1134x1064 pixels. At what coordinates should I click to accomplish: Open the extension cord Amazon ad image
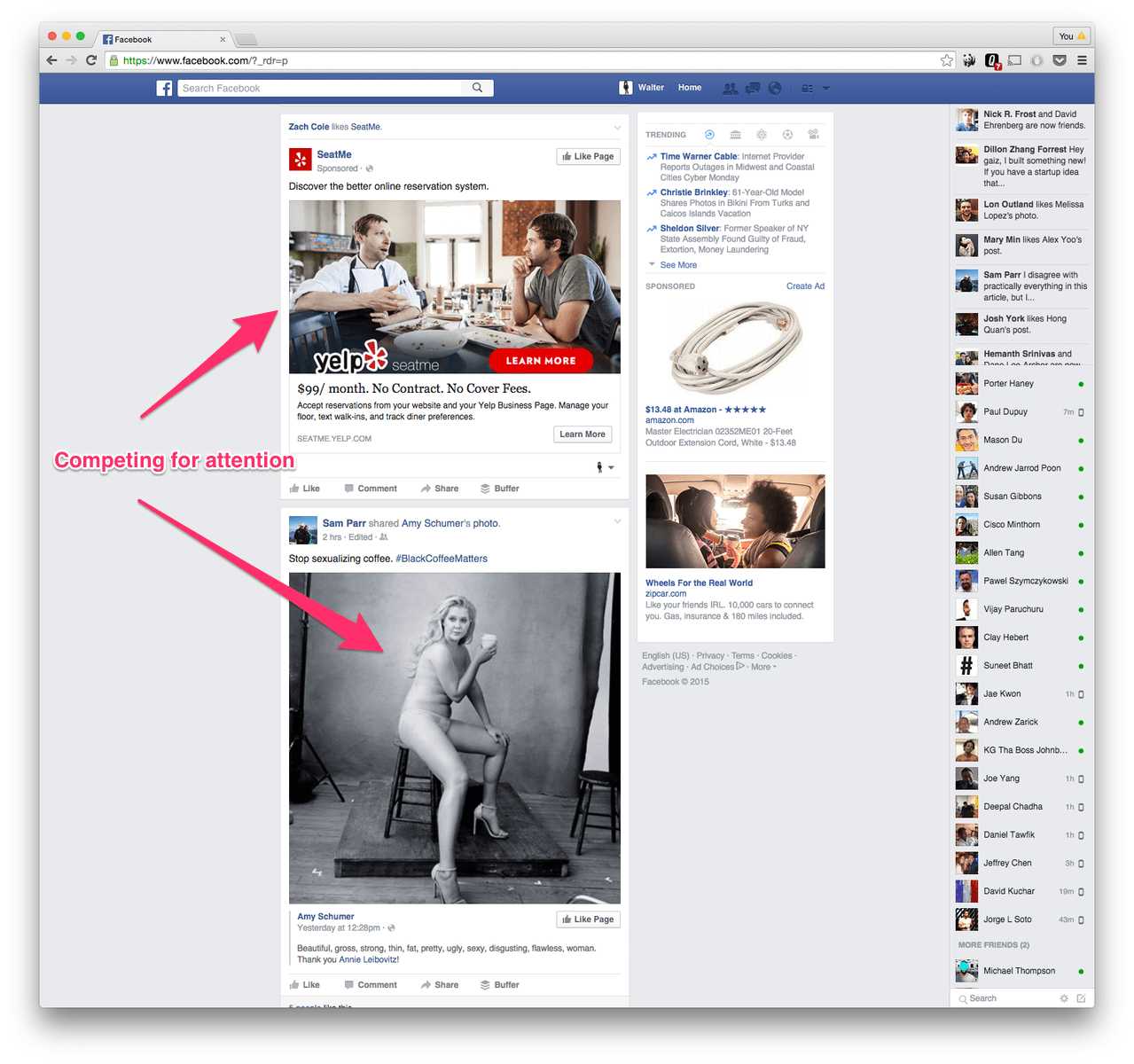(x=735, y=348)
